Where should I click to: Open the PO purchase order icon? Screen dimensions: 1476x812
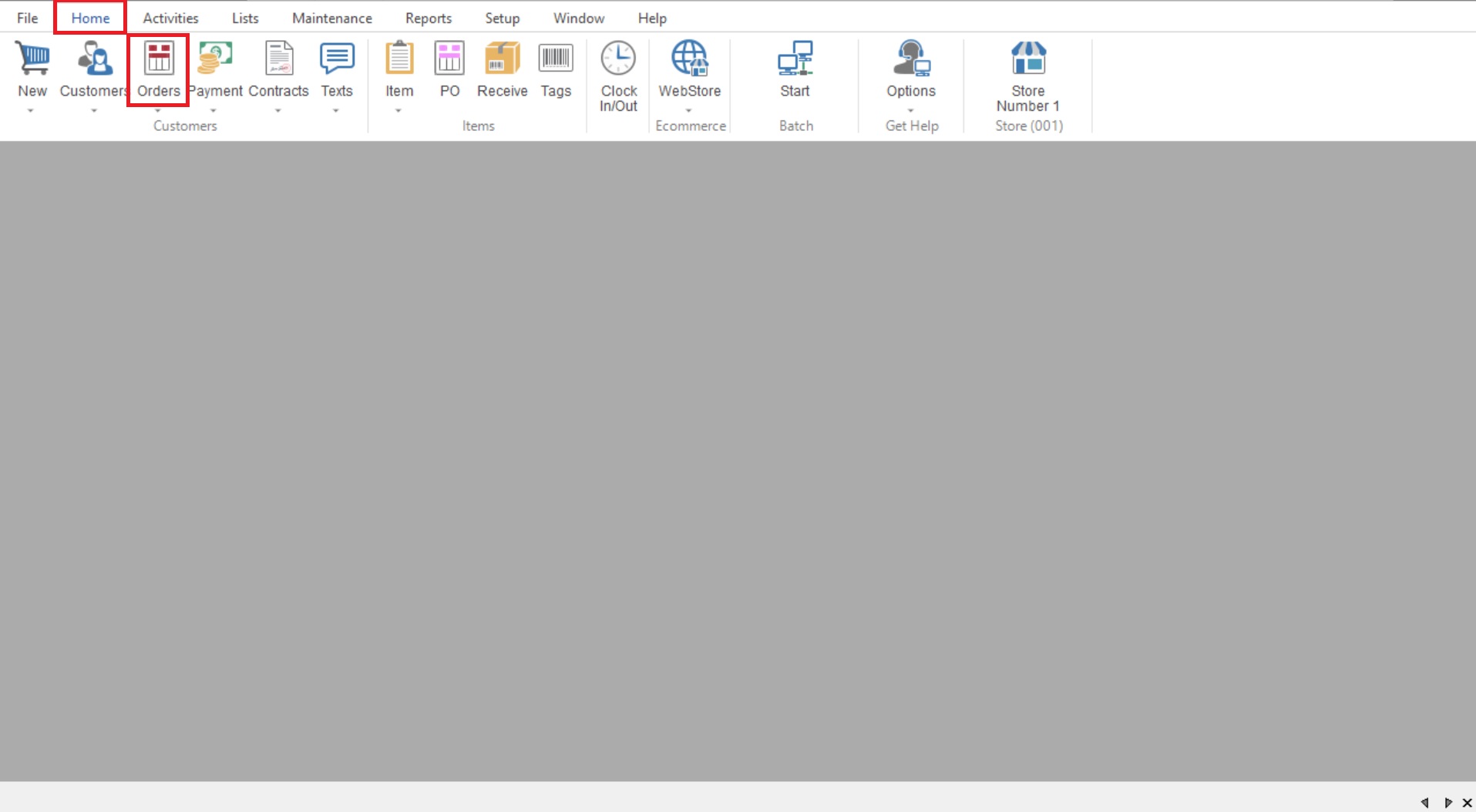coord(449,59)
